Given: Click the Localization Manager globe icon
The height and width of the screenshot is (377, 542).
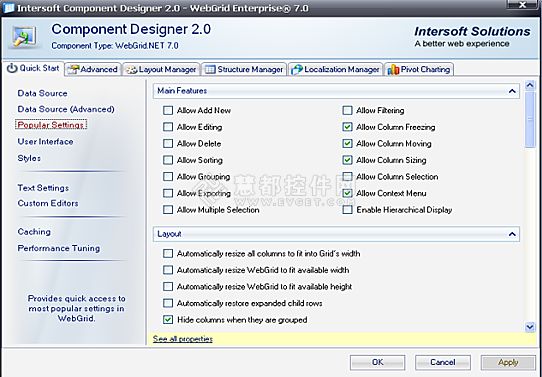Looking at the screenshot, I should point(297,69).
